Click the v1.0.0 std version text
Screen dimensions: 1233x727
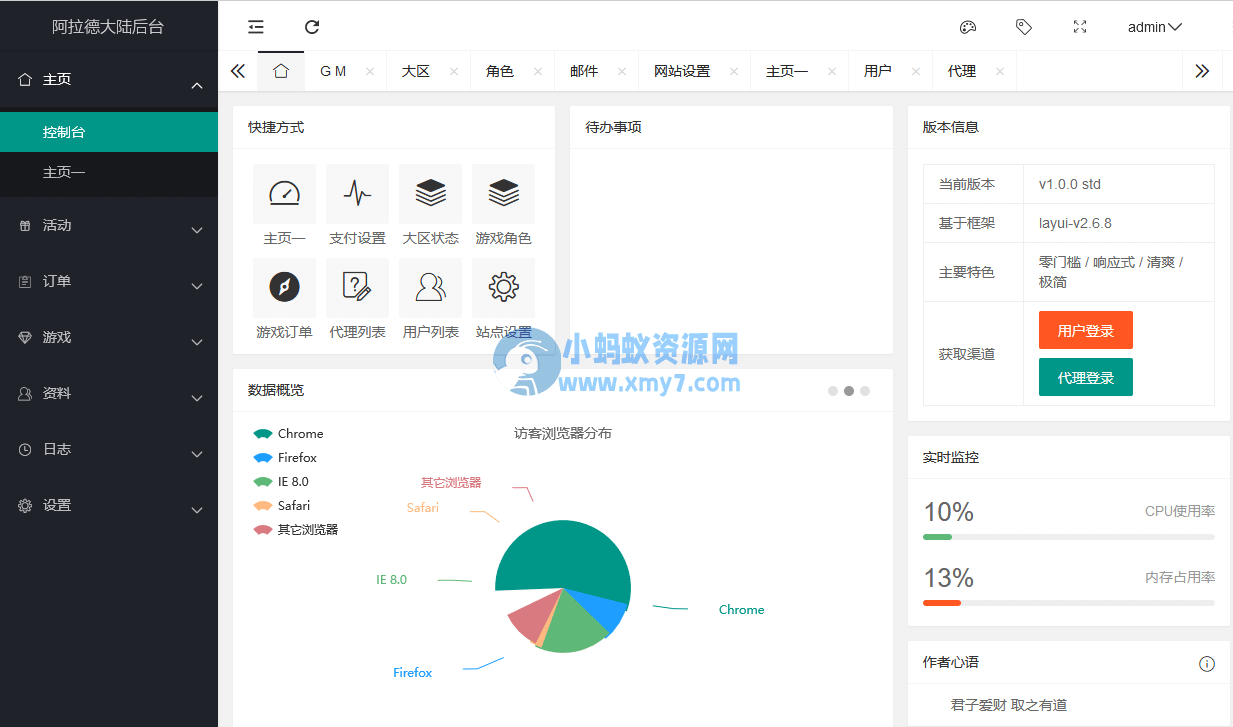(x=1070, y=184)
